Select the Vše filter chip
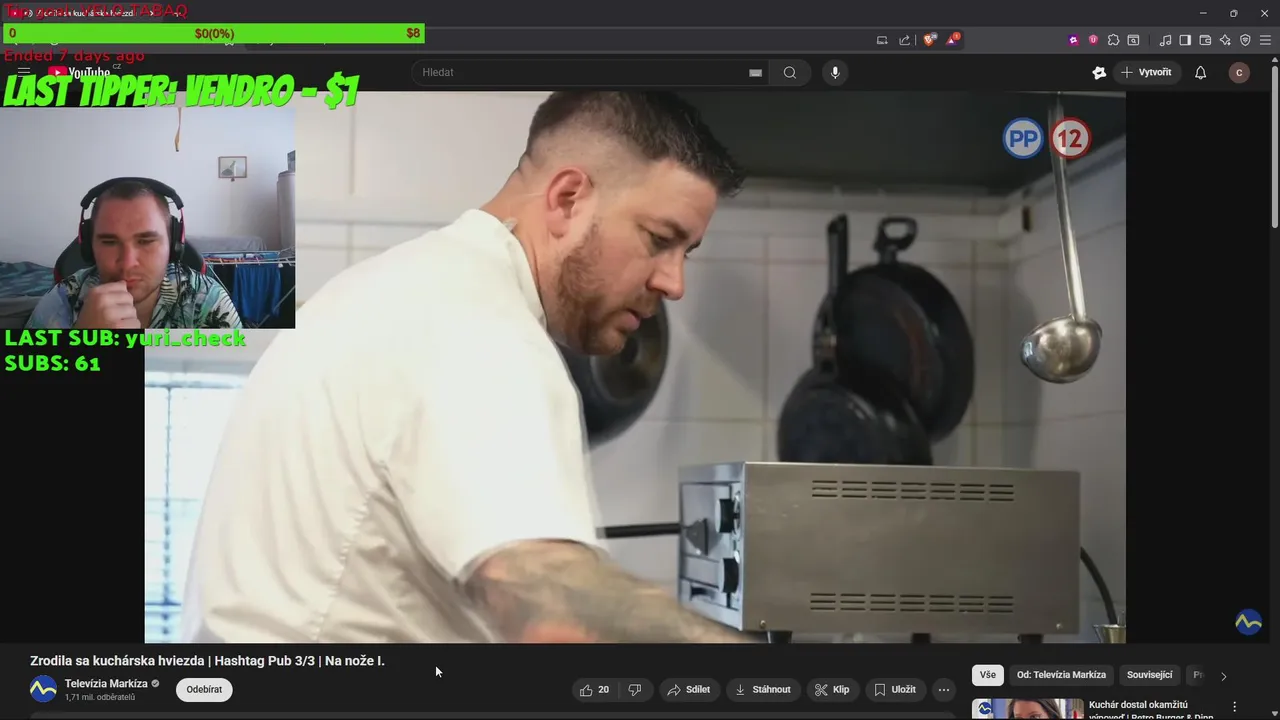The height and width of the screenshot is (720, 1280). click(988, 675)
